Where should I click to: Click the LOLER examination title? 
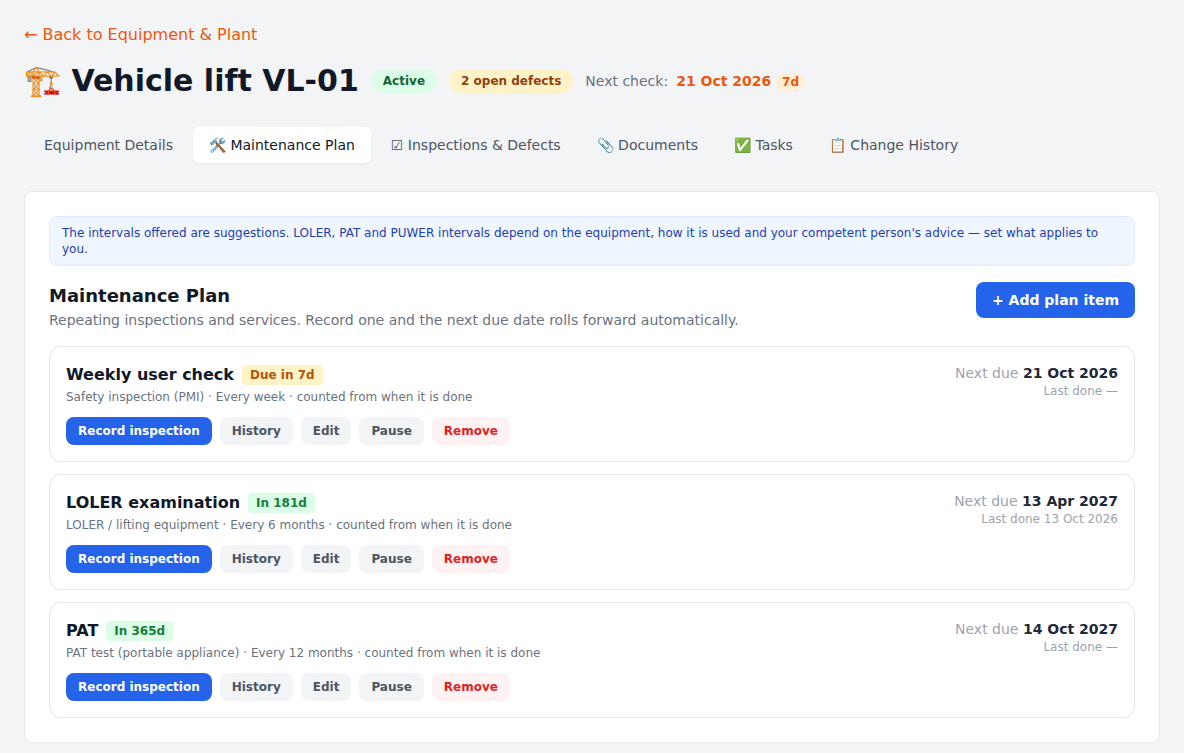pos(153,502)
